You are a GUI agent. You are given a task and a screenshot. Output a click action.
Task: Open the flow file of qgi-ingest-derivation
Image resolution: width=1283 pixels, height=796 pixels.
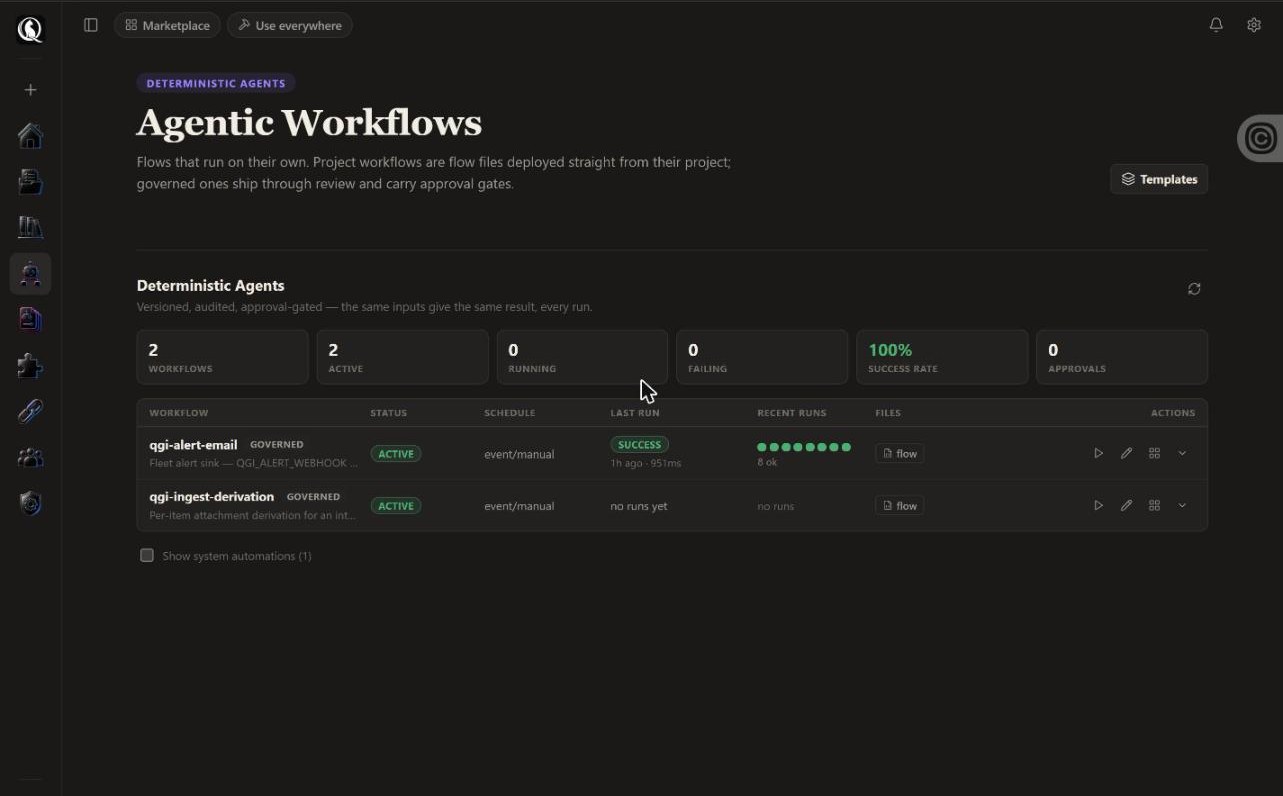[899, 505]
